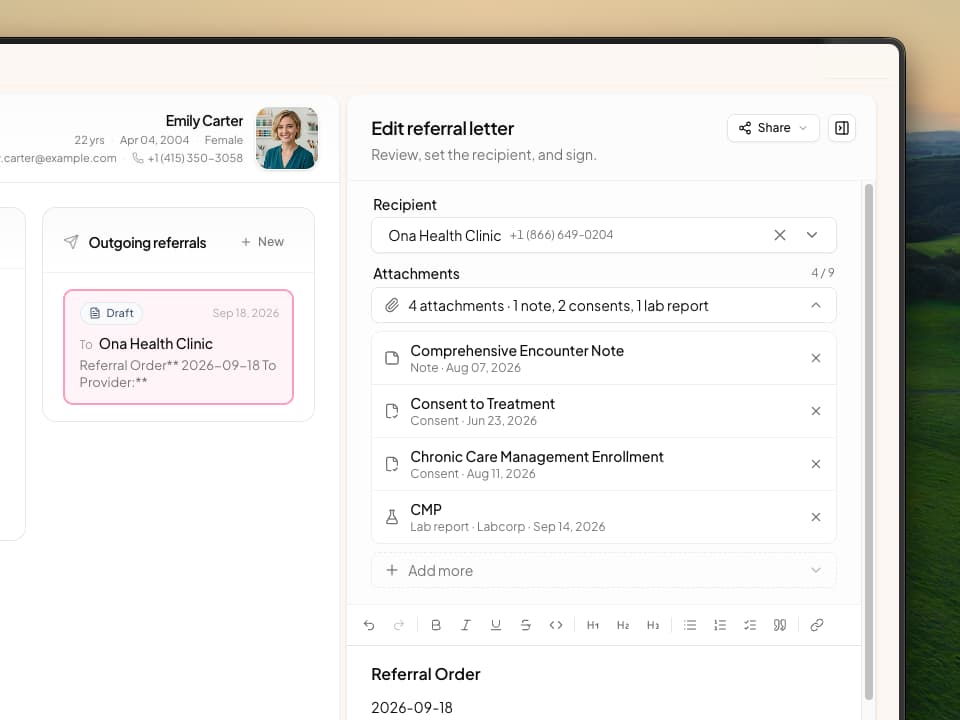Apply Heading 3 style

coord(653,625)
